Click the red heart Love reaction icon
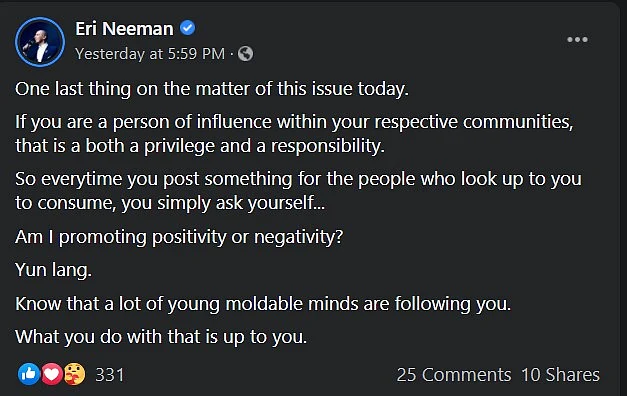The image size is (627, 396). 52,374
